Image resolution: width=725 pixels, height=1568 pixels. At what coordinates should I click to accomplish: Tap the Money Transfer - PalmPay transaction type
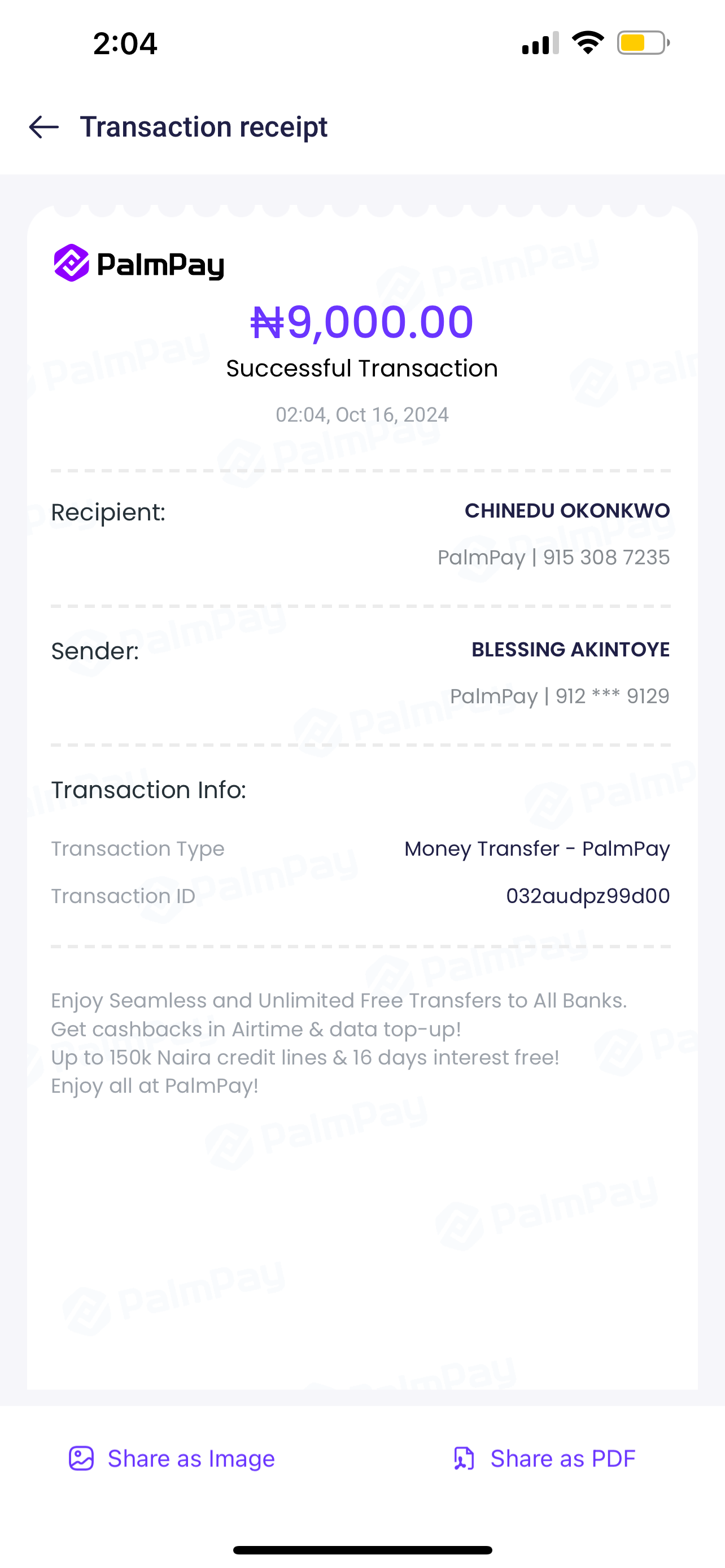pyautogui.click(x=537, y=848)
